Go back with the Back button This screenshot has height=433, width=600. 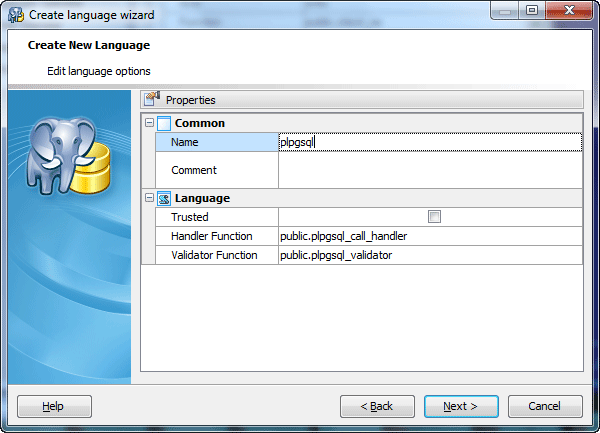tap(377, 406)
